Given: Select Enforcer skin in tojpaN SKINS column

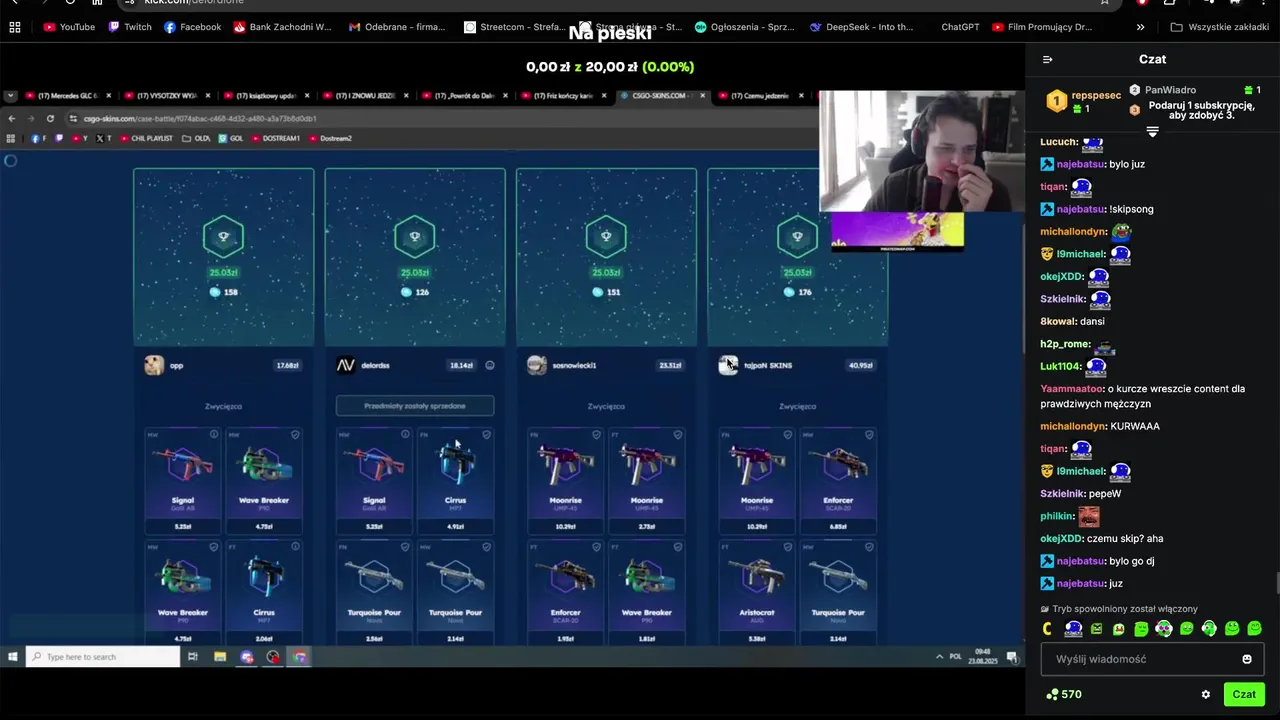Looking at the screenshot, I should click(838, 481).
